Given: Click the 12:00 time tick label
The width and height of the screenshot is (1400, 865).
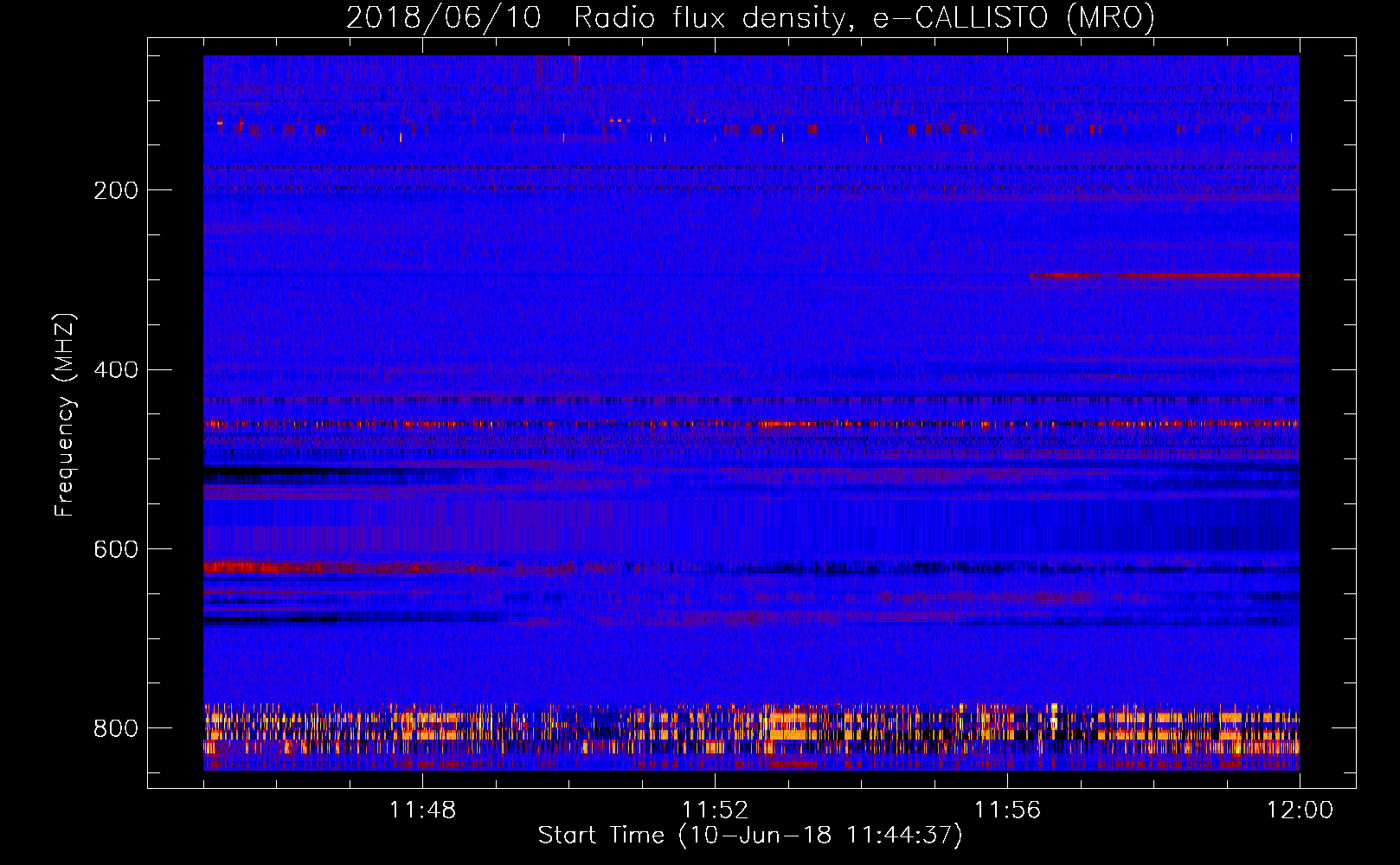Looking at the screenshot, I should pyautogui.click(x=1300, y=811).
